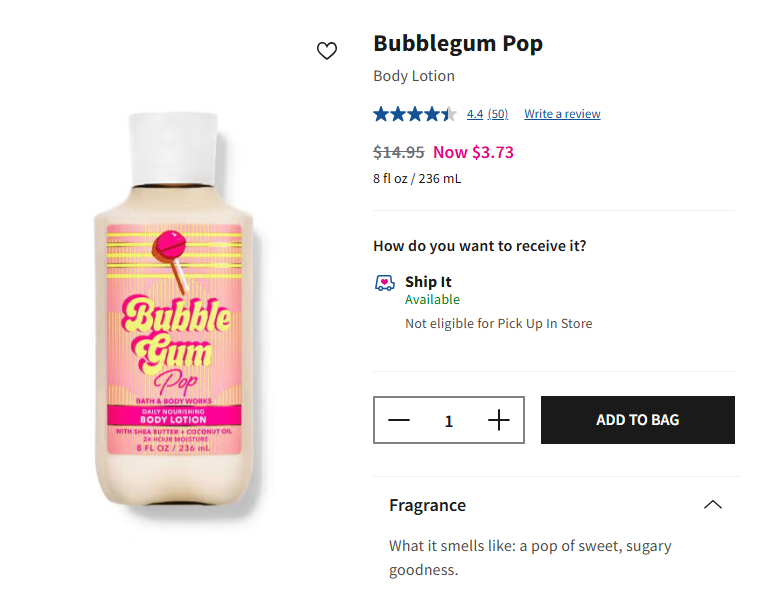Screen dimensions: 760x595
Task: Decrease quantity with the minus button
Action: click(399, 420)
